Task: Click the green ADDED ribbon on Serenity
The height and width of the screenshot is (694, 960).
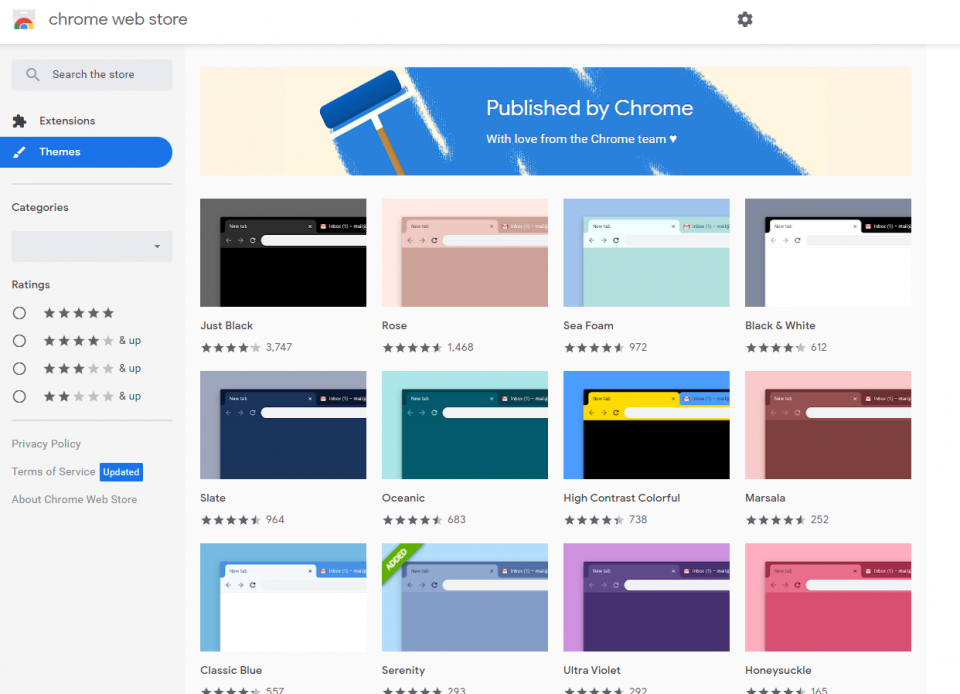Action: point(397,559)
